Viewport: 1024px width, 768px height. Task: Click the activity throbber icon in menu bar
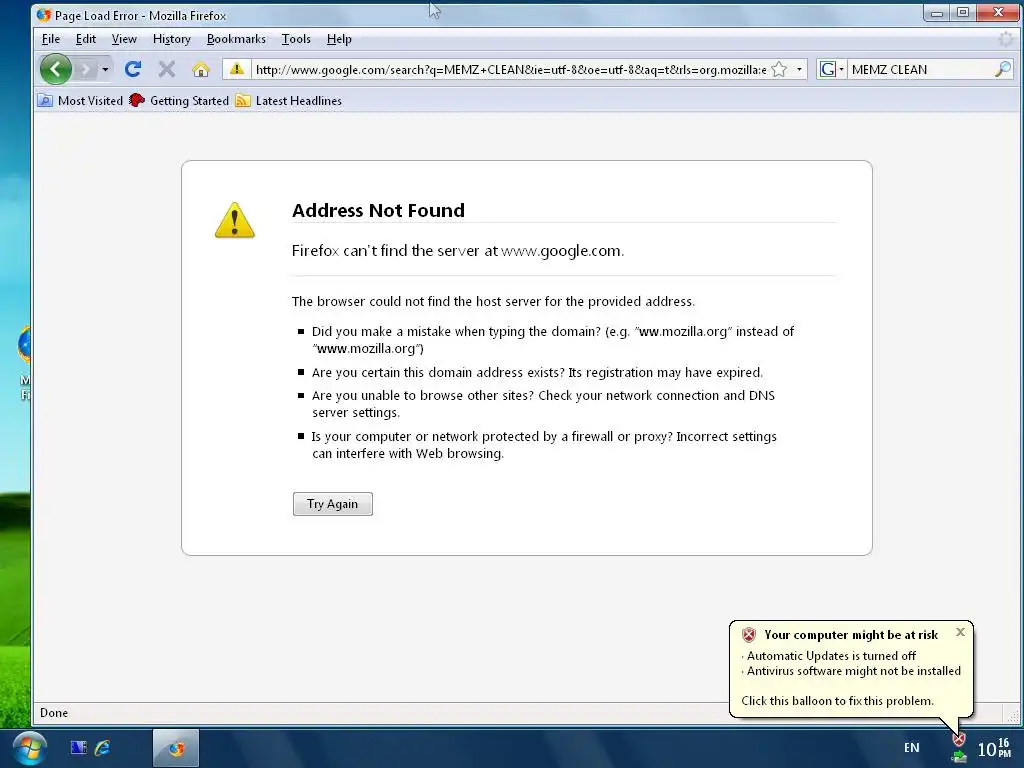click(1006, 39)
